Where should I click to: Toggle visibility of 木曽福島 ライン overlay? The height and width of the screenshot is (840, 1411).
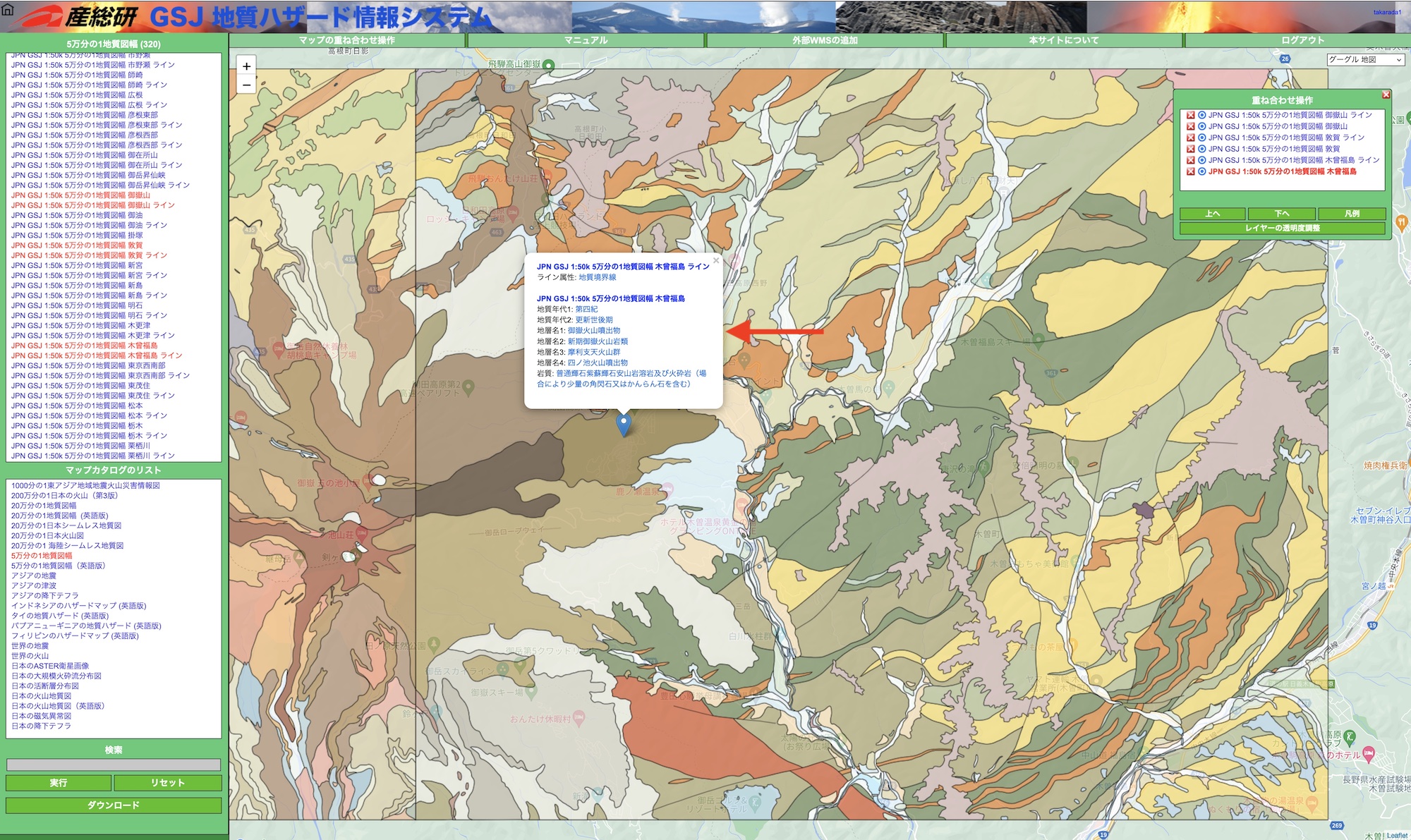click(x=1201, y=160)
